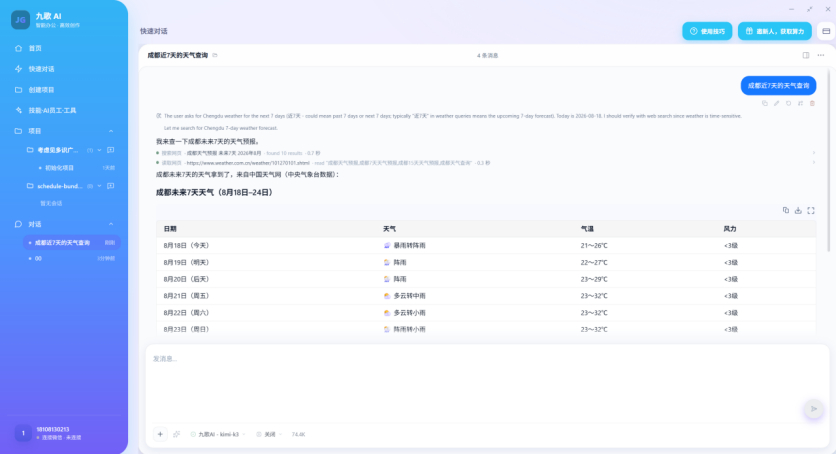
Task: Collapse the 项目 section chevron
Action: coord(111,131)
